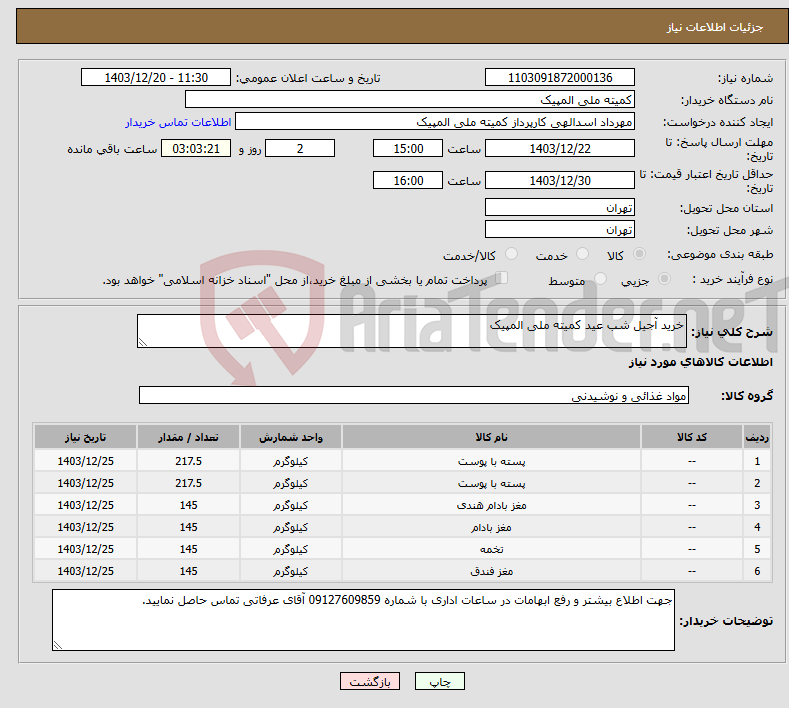Click the تاریخ نیاز column header

[x=86, y=437]
